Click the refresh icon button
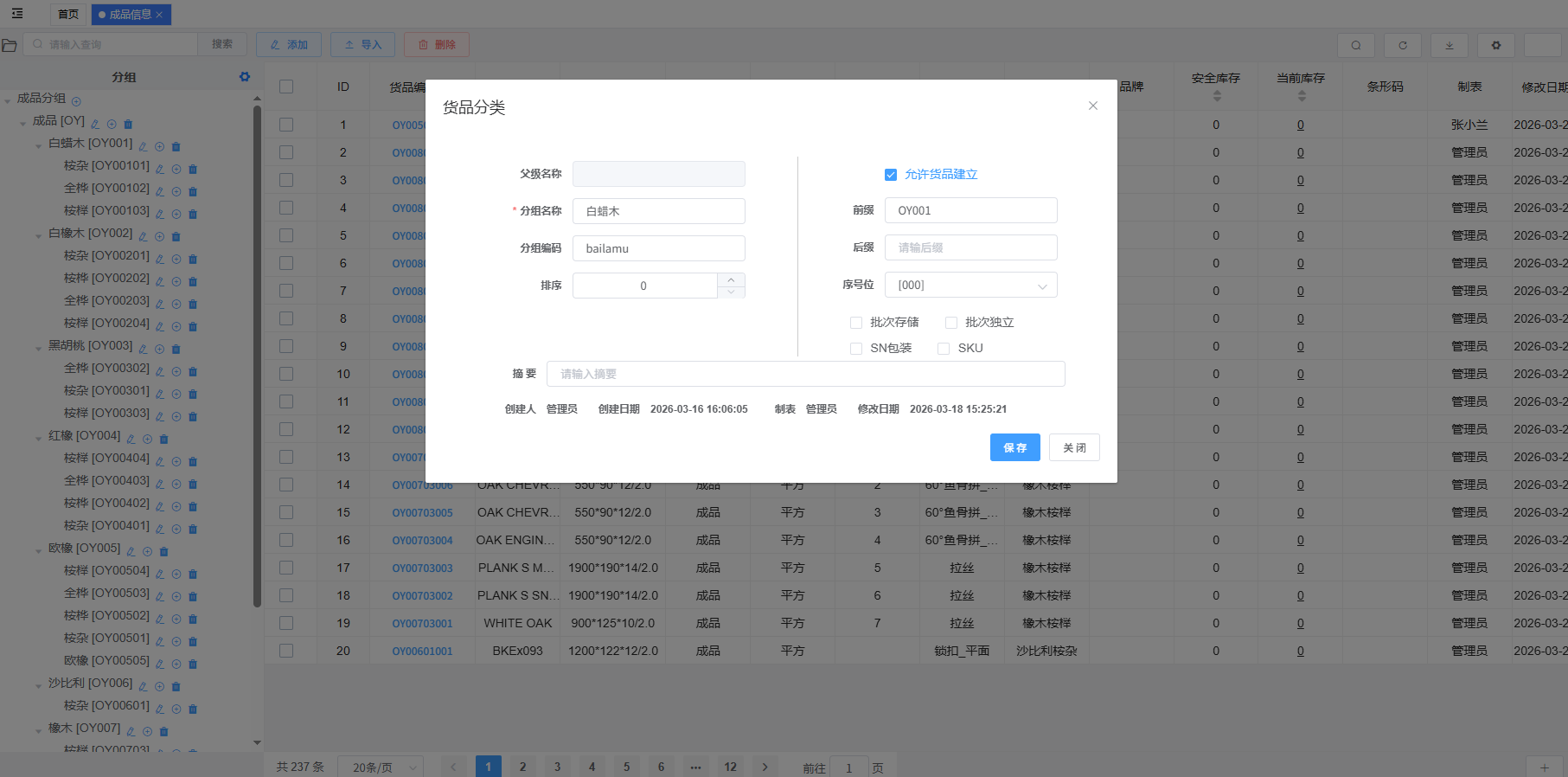The image size is (1568, 777). [1402, 45]
